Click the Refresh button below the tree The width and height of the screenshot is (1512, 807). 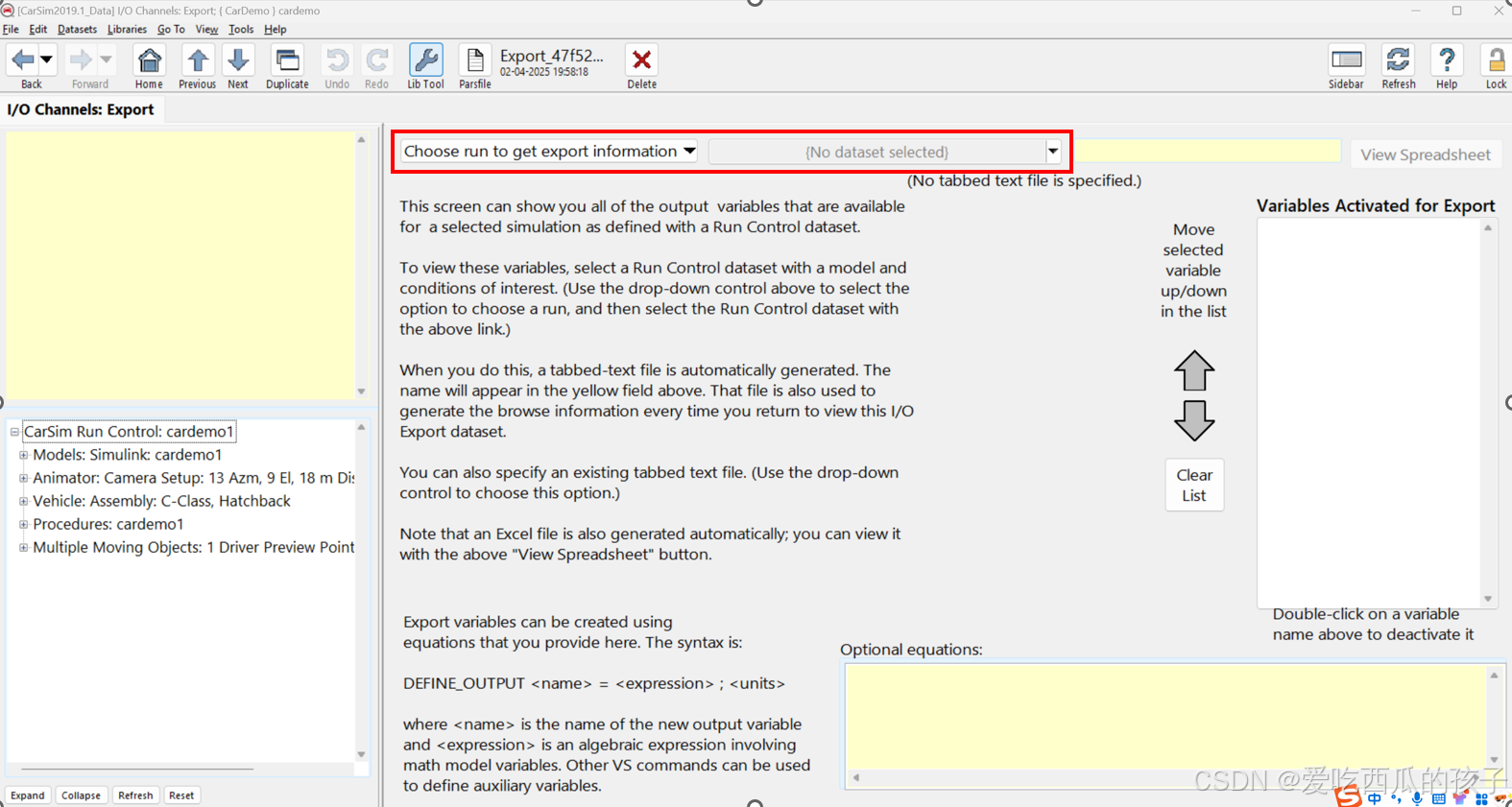click(135, 795)
